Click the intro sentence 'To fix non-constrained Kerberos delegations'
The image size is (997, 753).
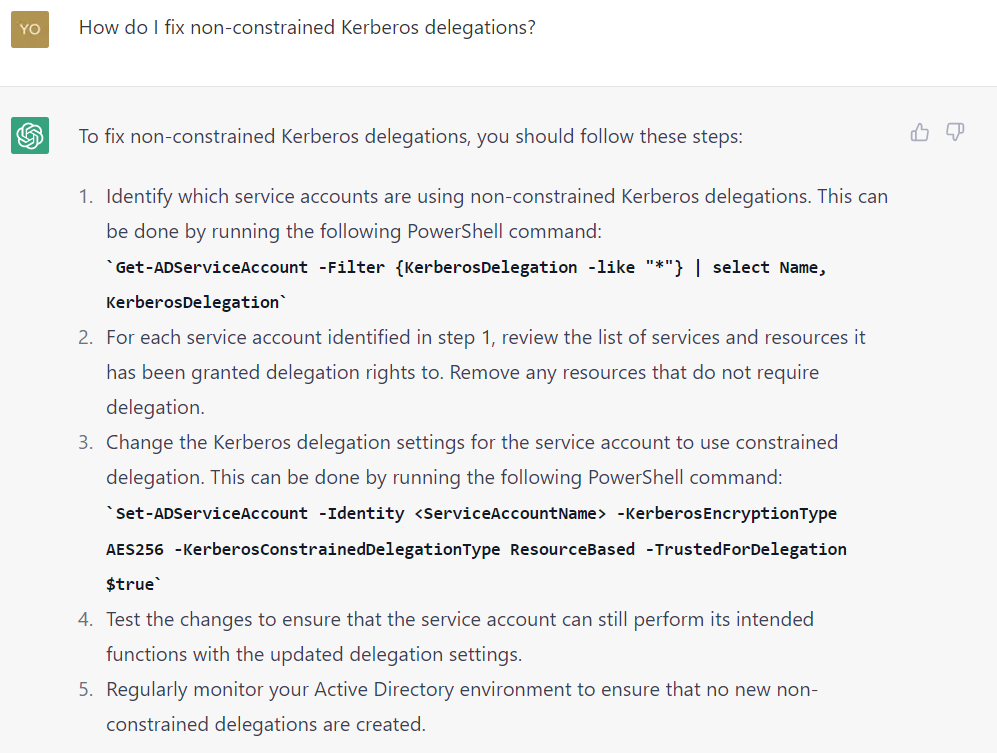[410, 136]
